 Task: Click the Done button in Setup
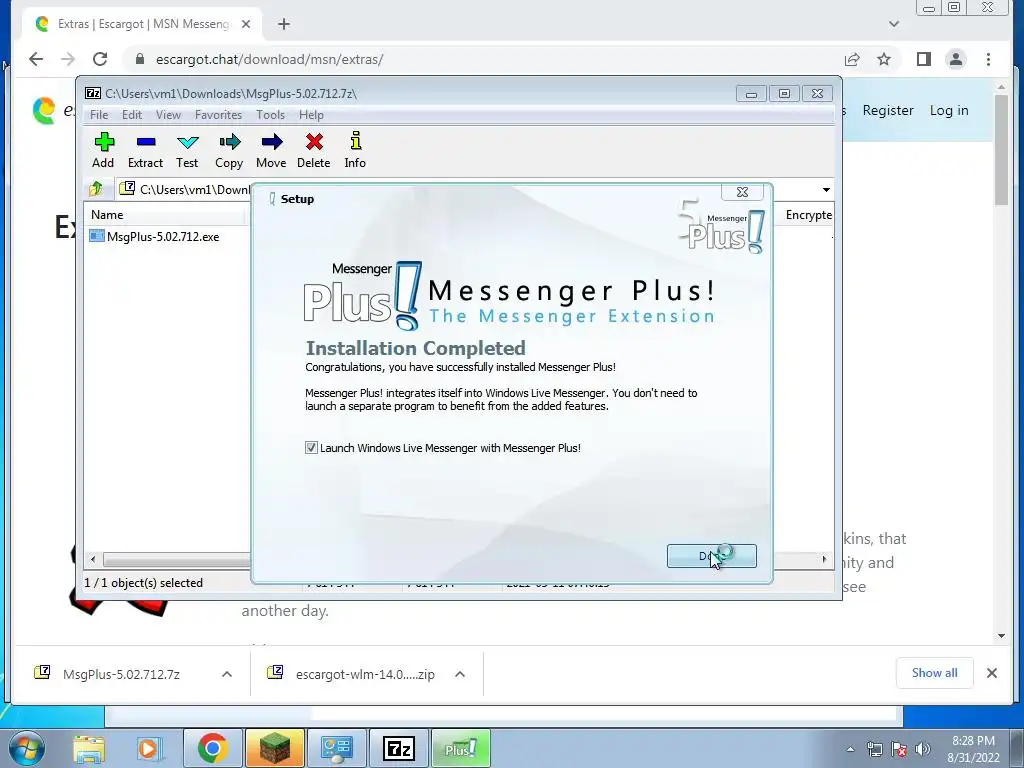coord(712,556)
